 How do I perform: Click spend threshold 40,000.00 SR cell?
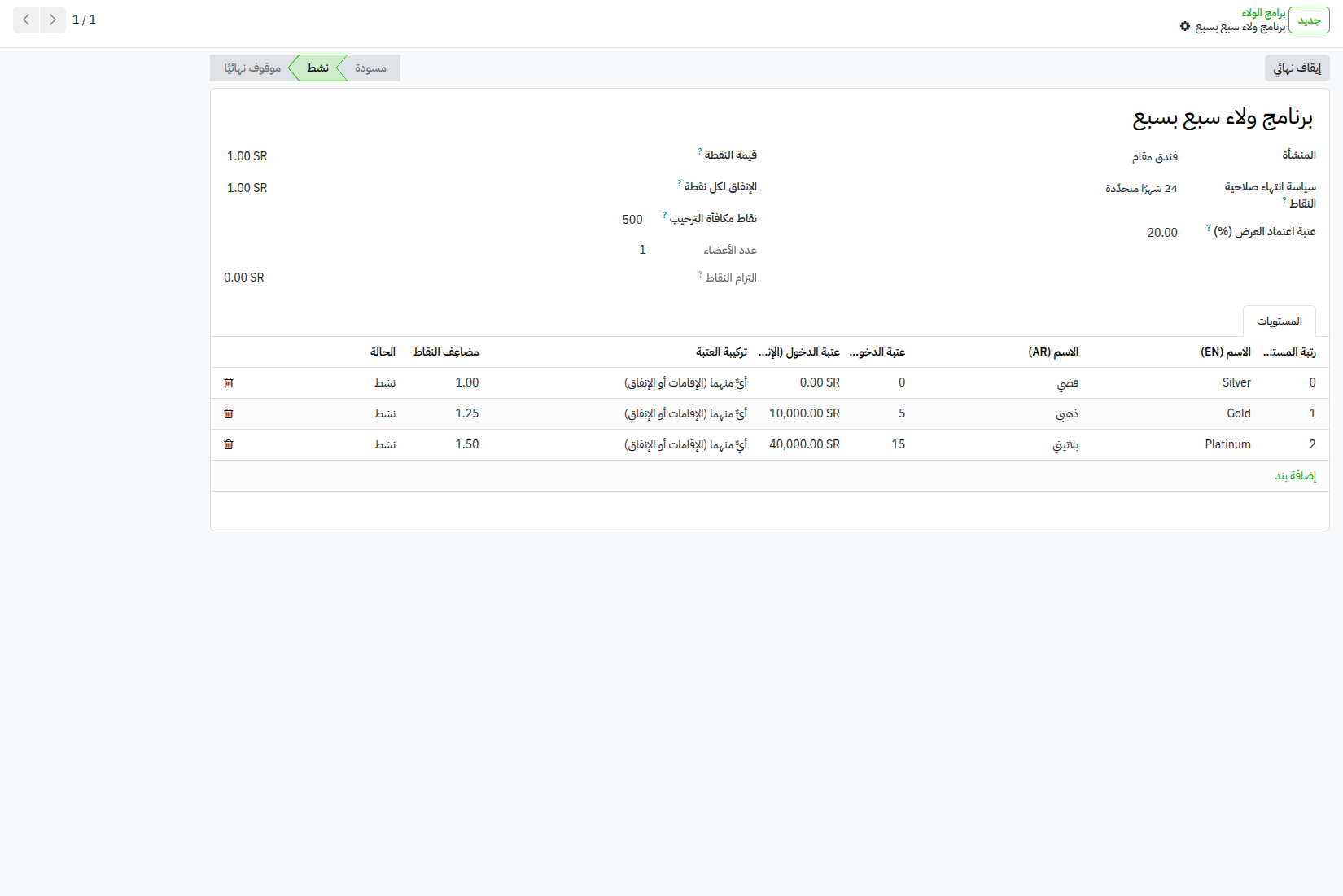[804, 444]
